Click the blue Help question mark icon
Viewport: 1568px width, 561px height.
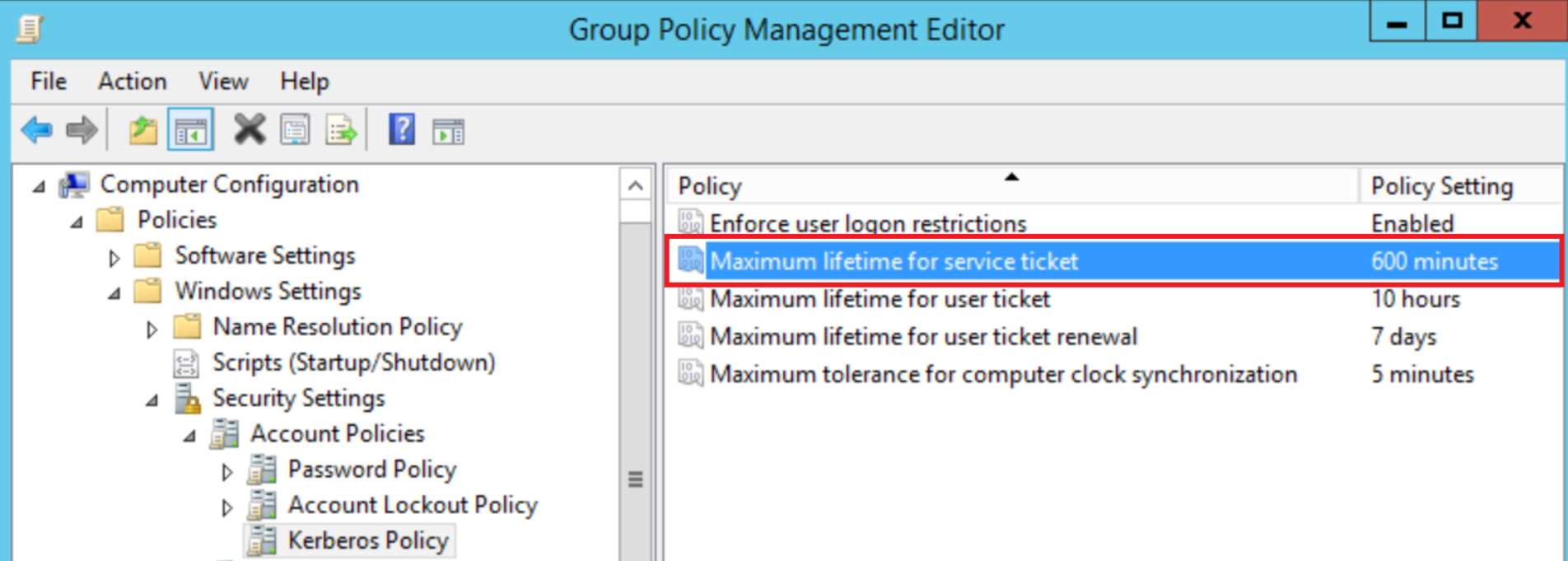401,130
